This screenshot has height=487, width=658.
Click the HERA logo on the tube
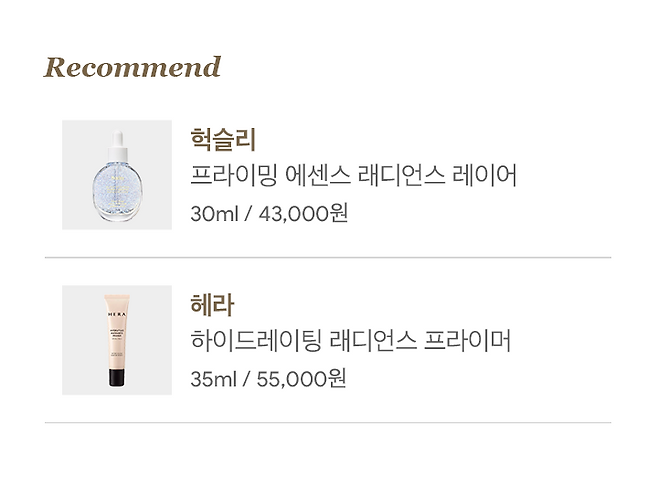coord(117,314)
